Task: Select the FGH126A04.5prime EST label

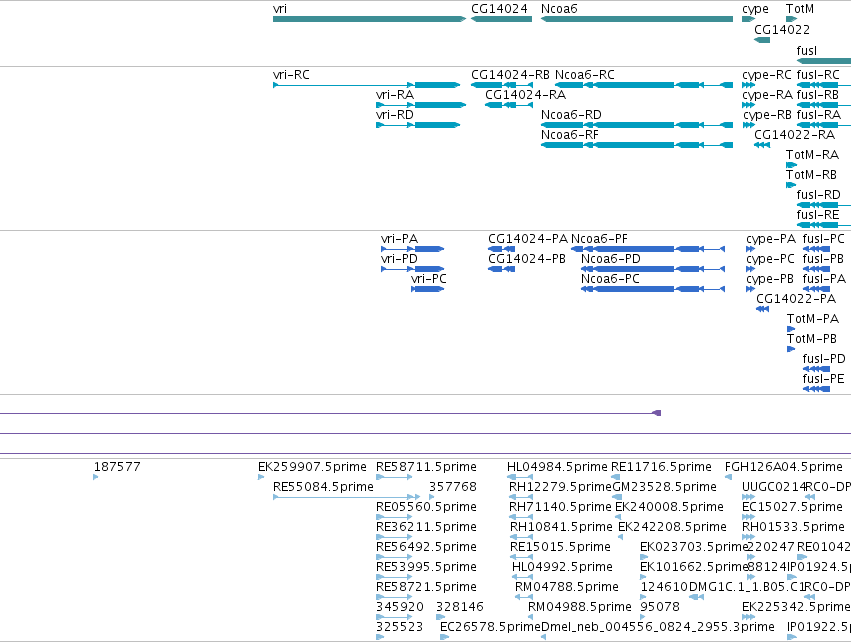Action: 784,467
